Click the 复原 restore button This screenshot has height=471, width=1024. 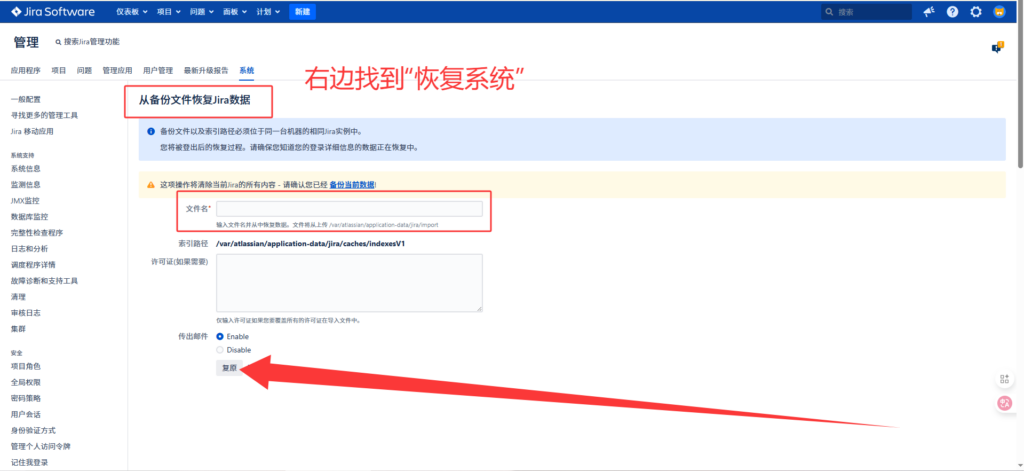pos(229,368)
